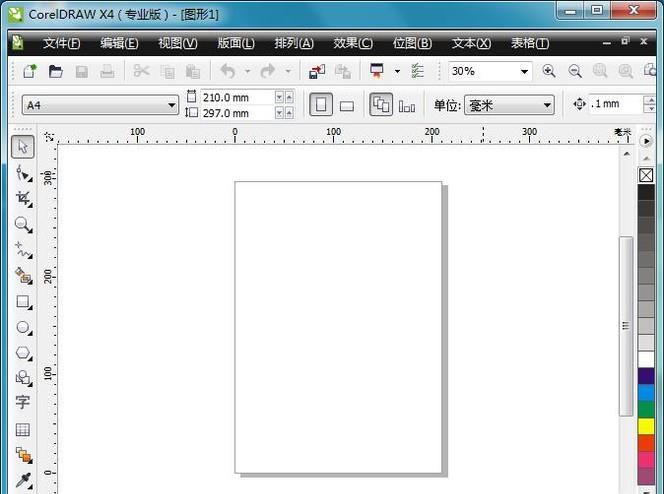Open the 效果(C) menu
This screenshot has width=664, height=494.
coord(352,43)
